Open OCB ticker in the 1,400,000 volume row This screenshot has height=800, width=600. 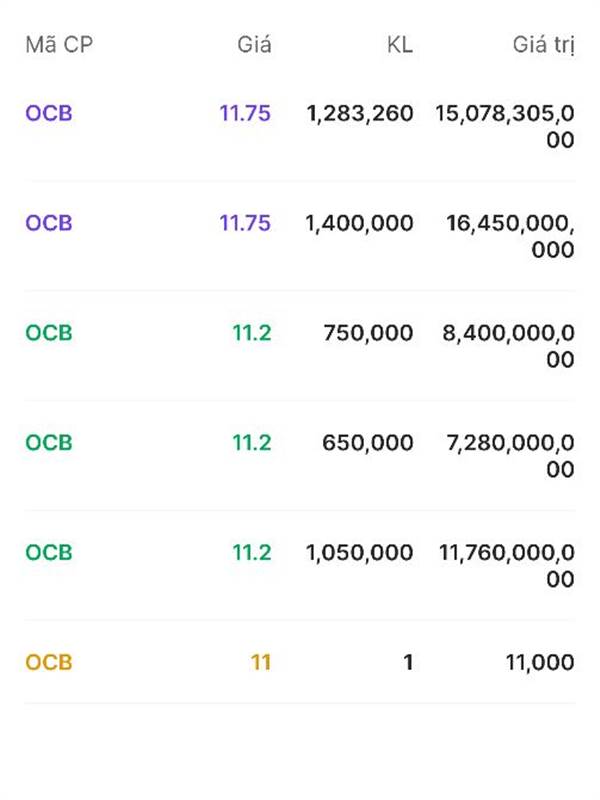click(x=49, y=223)
